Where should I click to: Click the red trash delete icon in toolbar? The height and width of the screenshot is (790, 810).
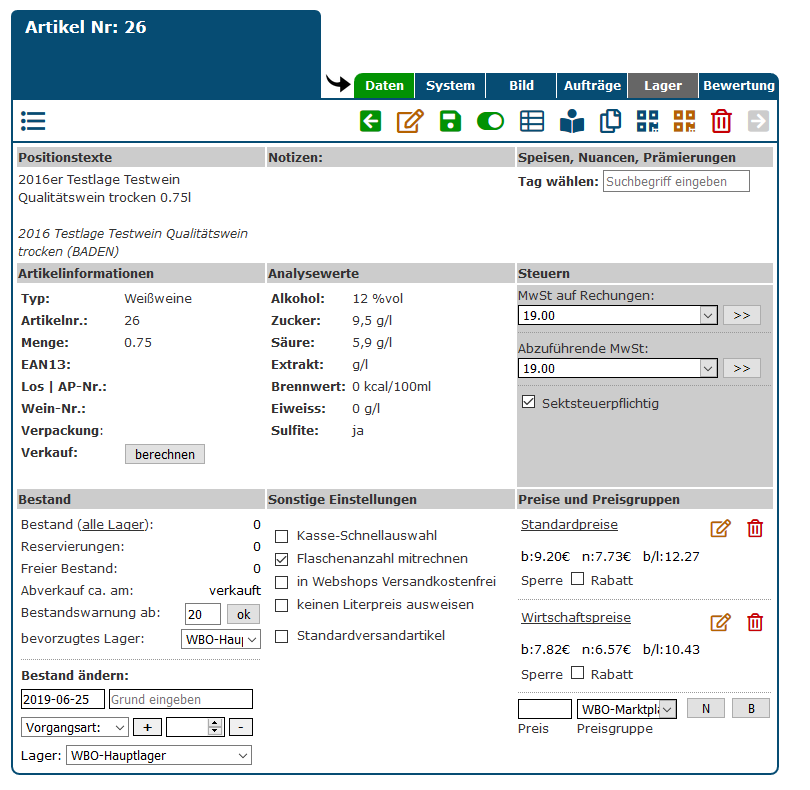(721, 122)
